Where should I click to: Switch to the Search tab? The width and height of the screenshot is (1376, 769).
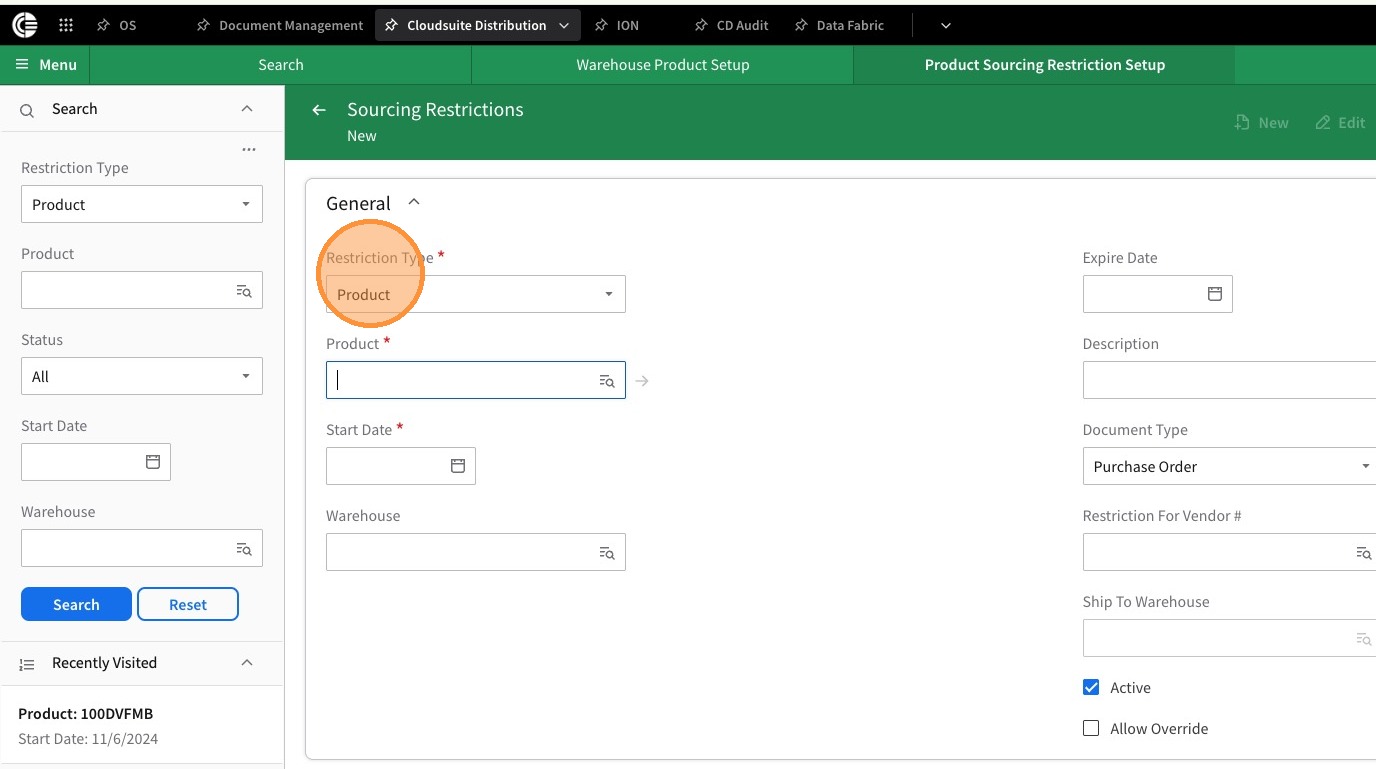[x=281, y=64]
